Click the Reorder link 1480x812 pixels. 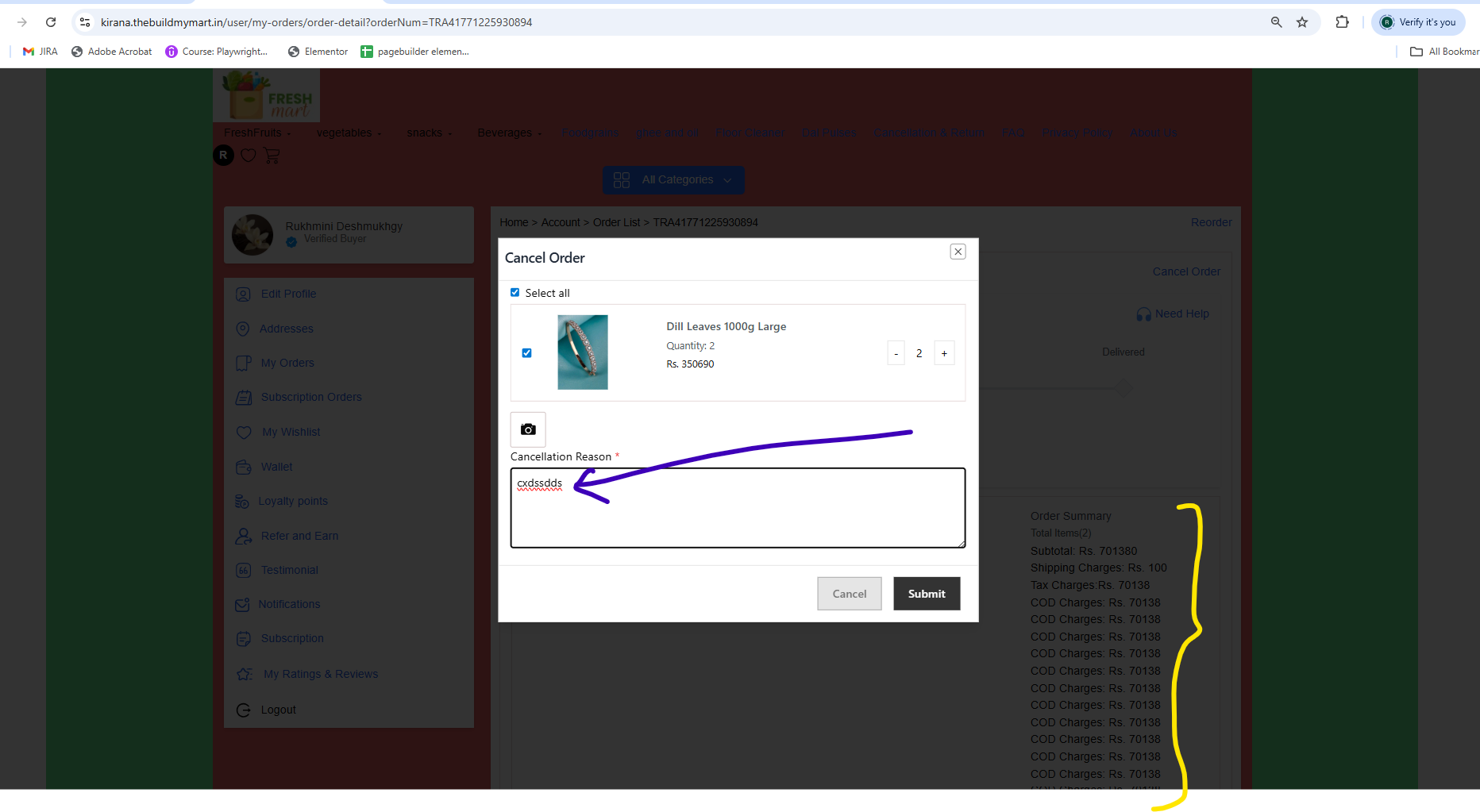[1211, 222]
